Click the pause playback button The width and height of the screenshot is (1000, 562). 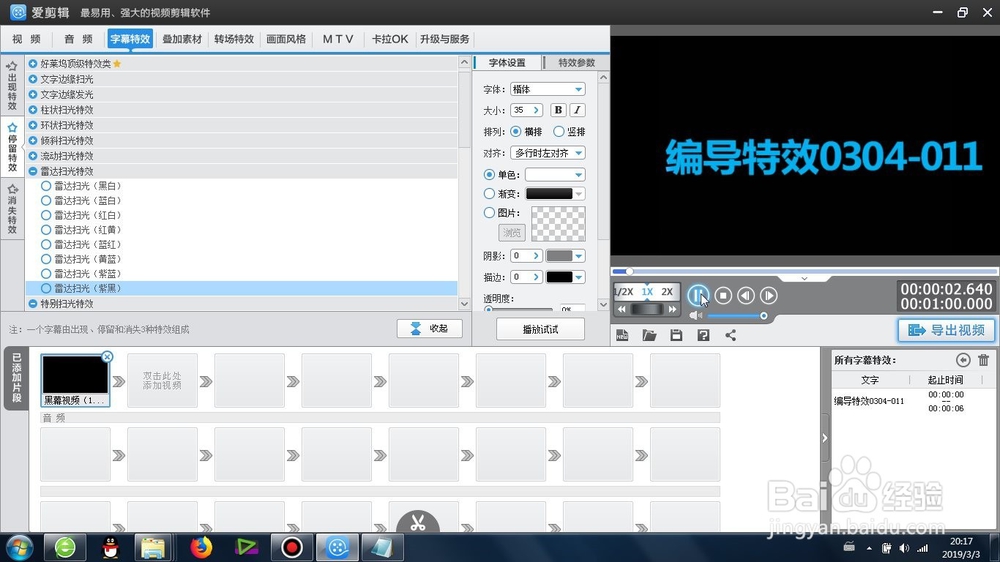tap(698, 295)
